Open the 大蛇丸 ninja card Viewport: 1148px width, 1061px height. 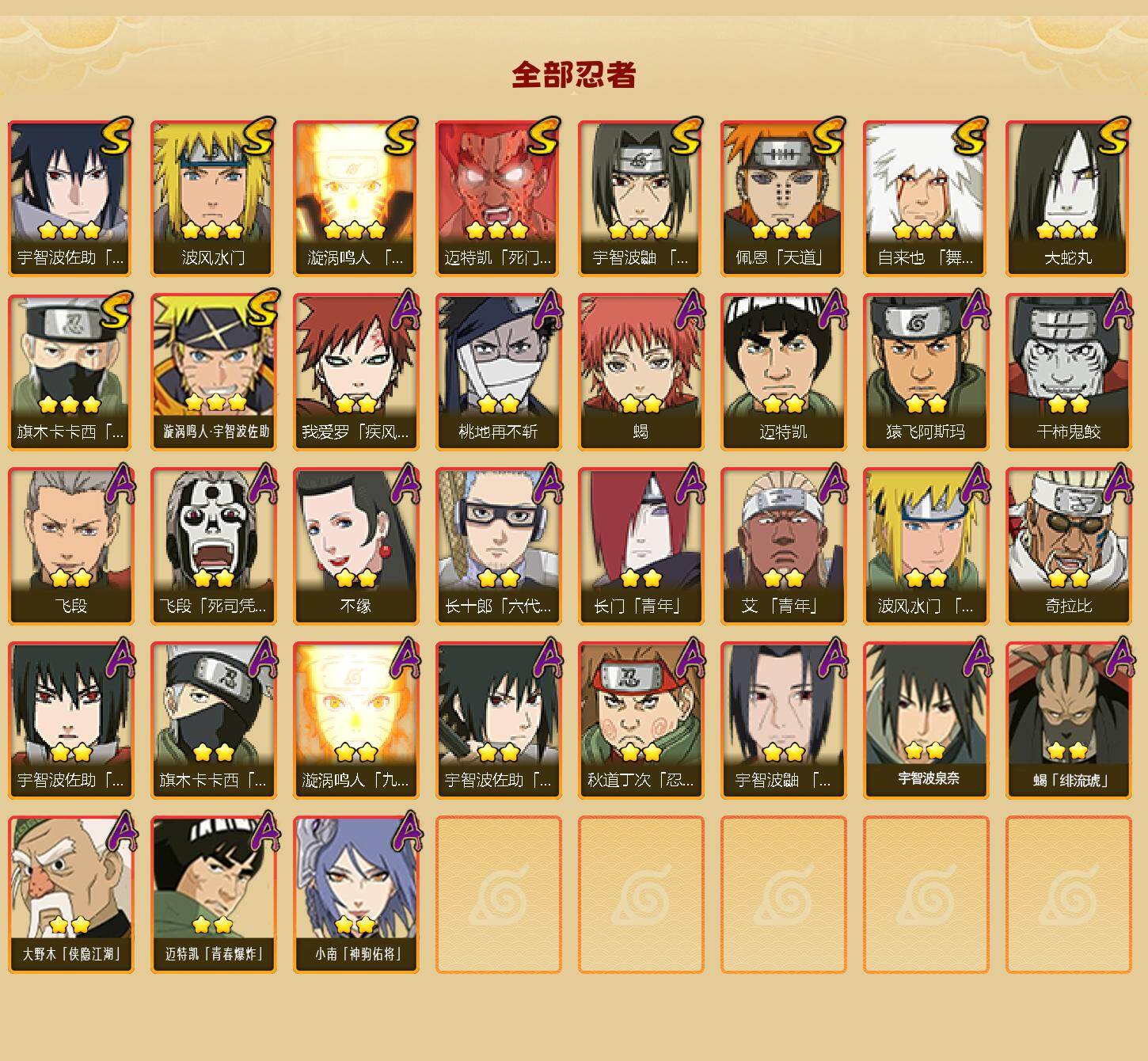pyautogui.click(x=1068, y=198)
